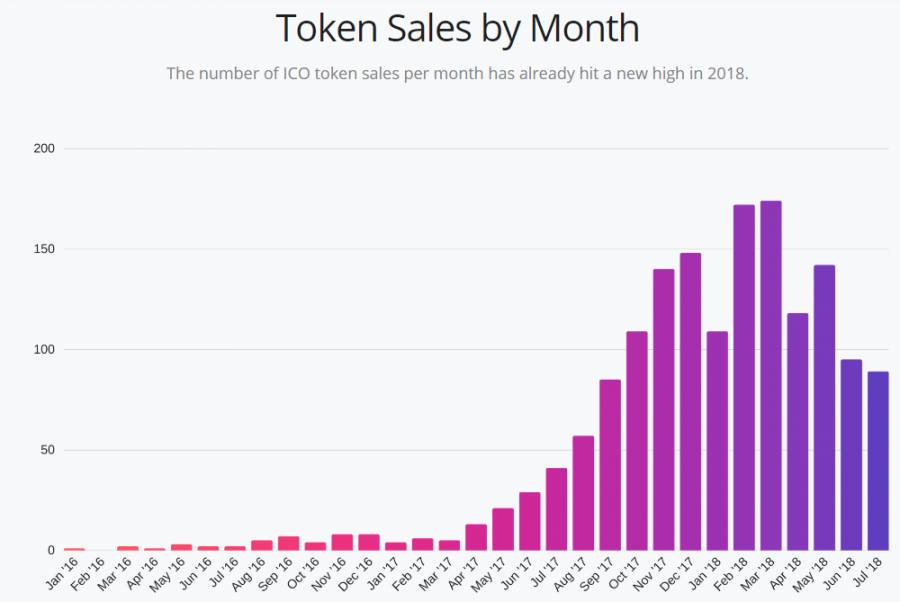Click the Jan '16 x-axis label
The image size is (900, 602).
[x=63, y=574]
